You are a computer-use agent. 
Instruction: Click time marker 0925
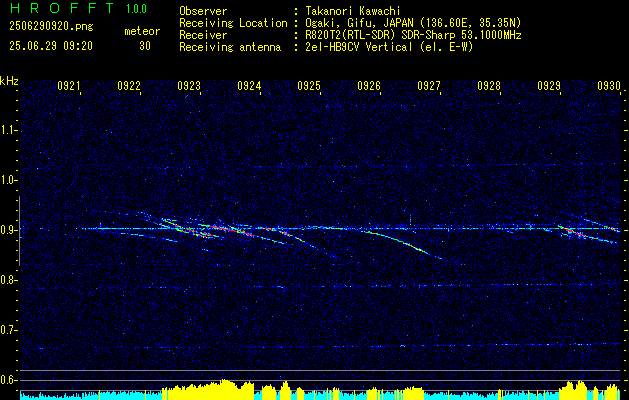pos(309,86)
